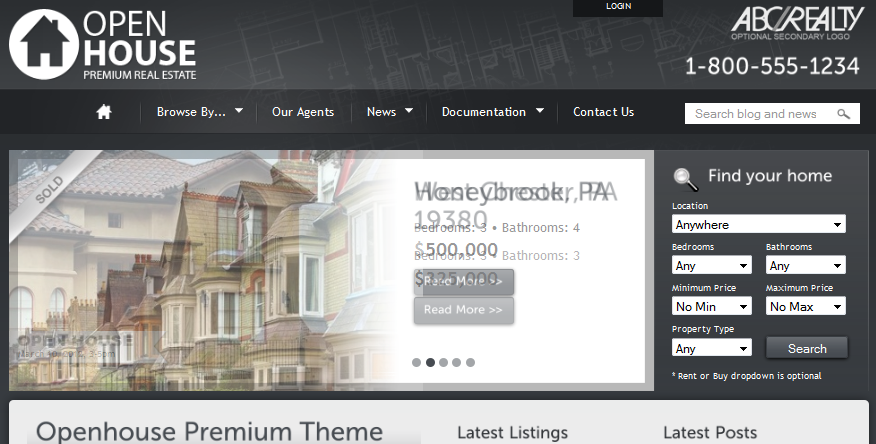Expand Browse By... dropdown arrow
This screenshot has width=876, height=444.
coord(239,111)
